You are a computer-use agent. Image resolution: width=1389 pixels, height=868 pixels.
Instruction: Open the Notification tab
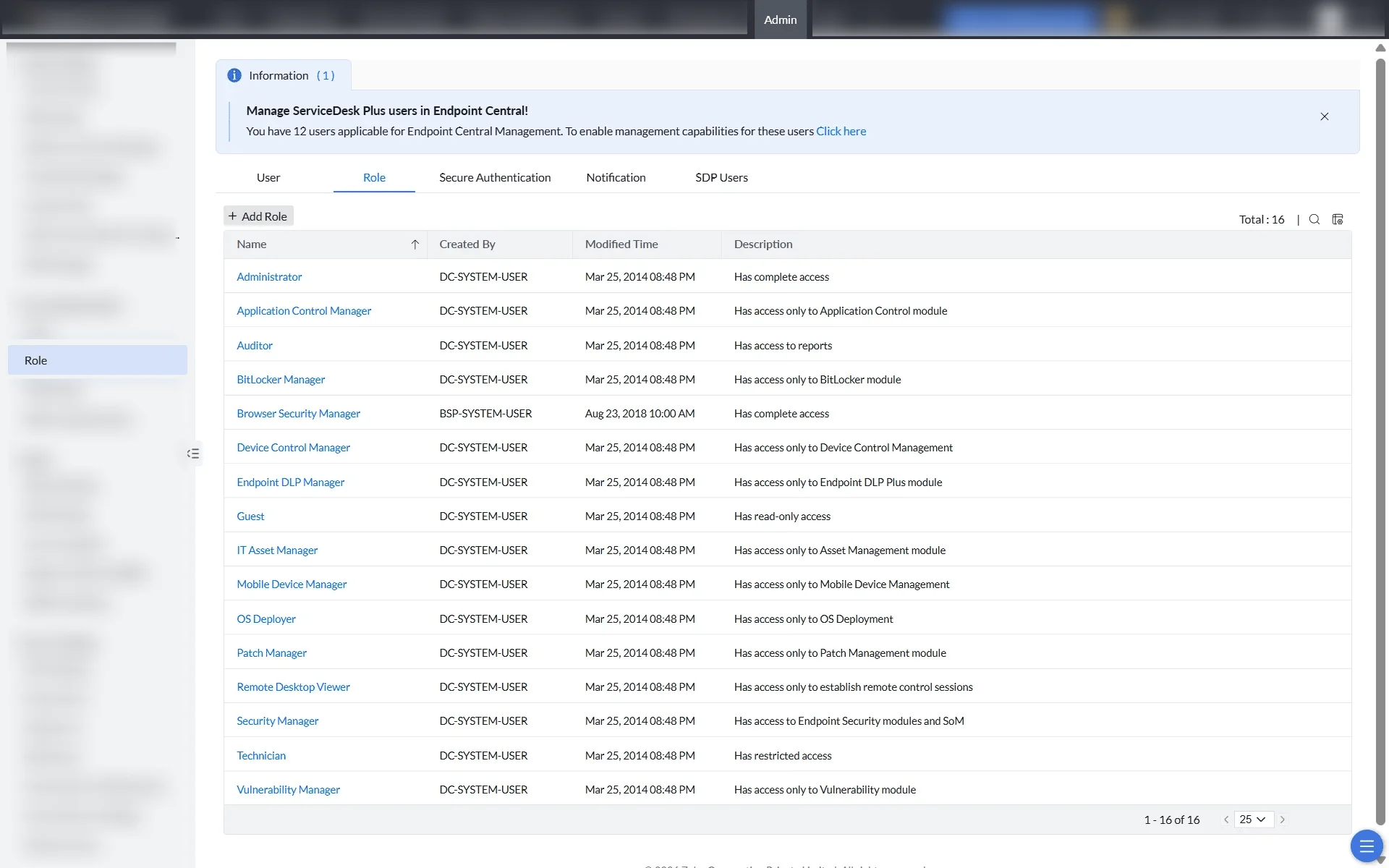[616, 177]
